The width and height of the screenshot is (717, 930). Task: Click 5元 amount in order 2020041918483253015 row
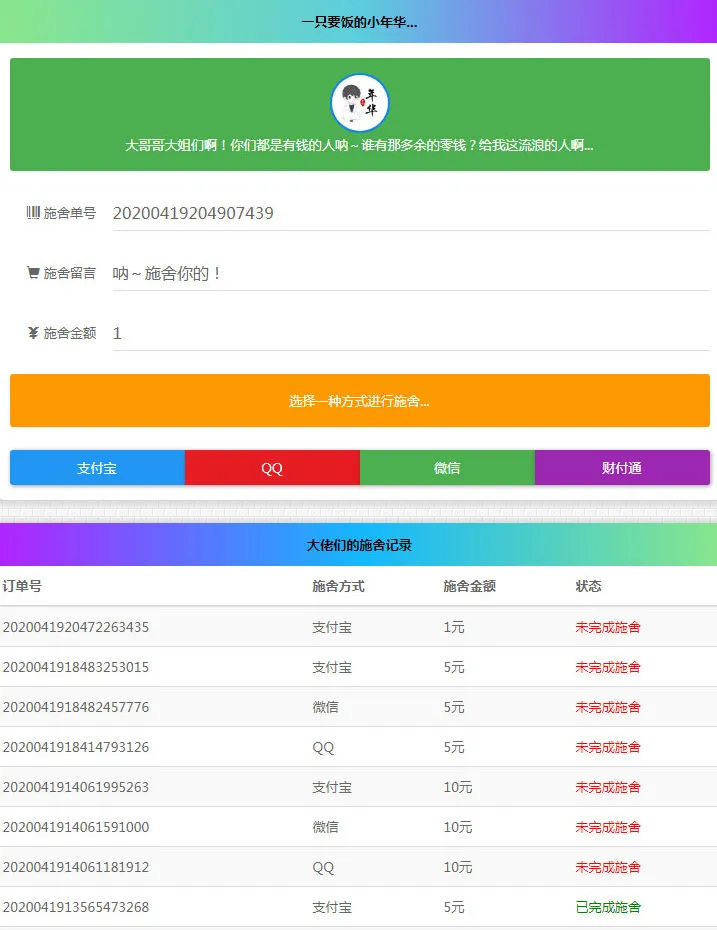(x=454, y=667)
